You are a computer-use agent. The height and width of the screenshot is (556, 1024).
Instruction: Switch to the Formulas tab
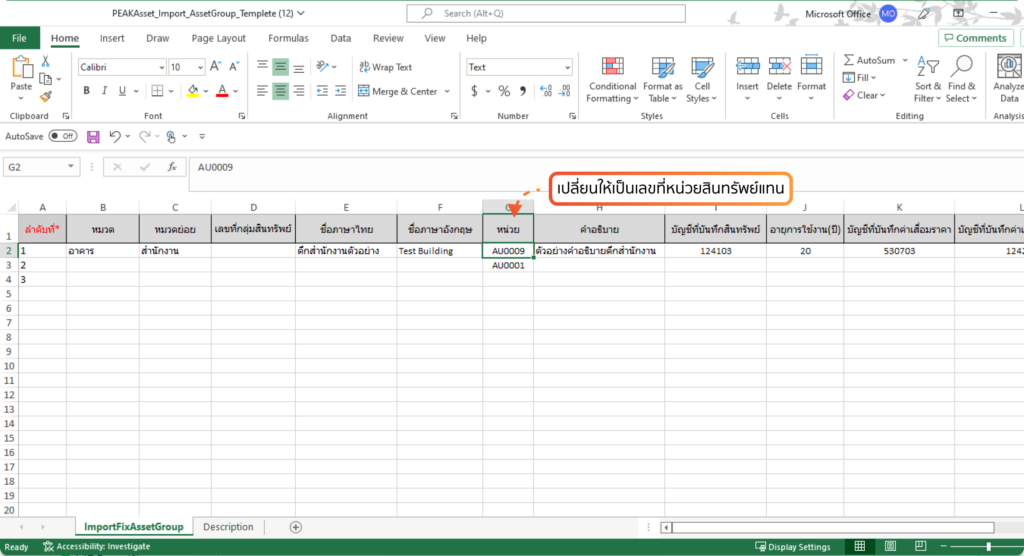click(288, 39)
